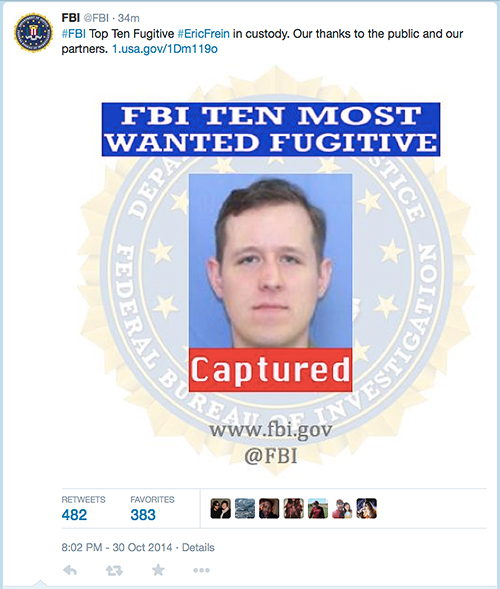Open the #EricFrein hashtag link

click(x=203, y=34)
